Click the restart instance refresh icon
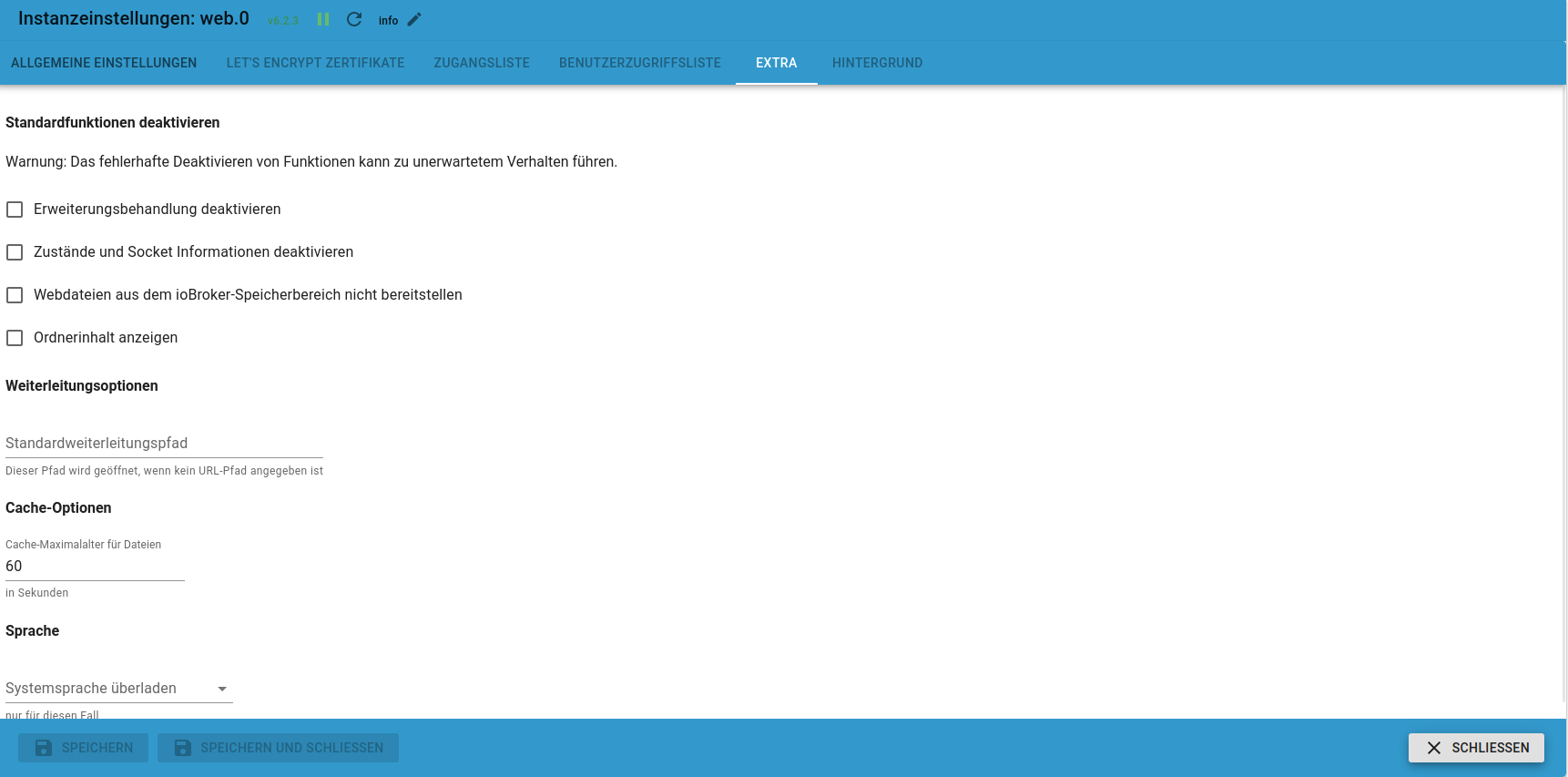The image size is (1568, 777). click(354, 19)
